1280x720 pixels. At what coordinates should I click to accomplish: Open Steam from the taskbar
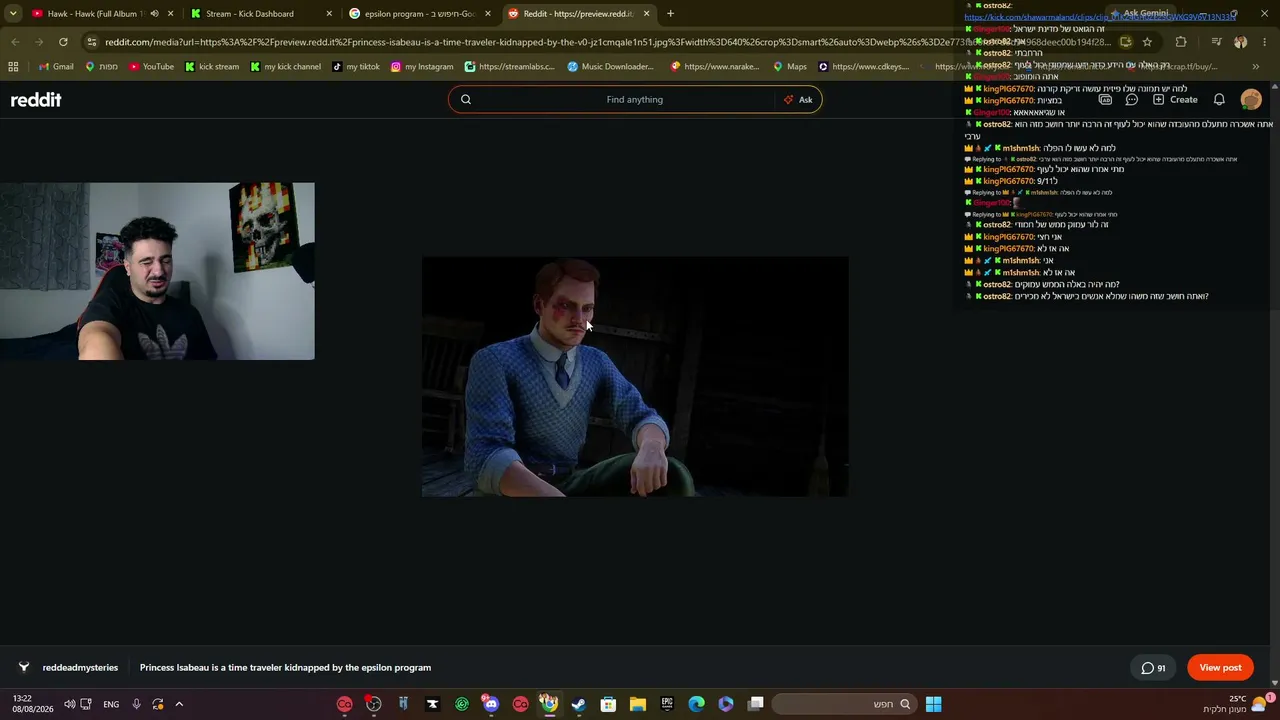[578, 704]
